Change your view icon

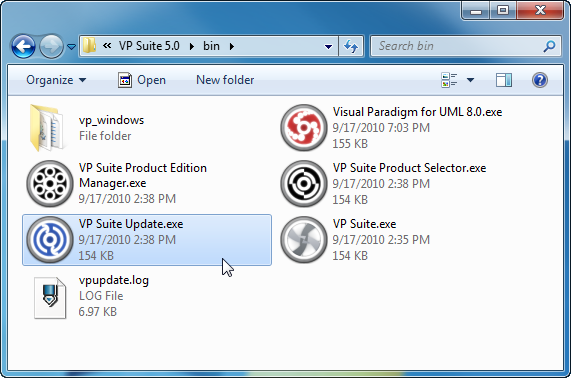pyautogui.click(x=449, y=80)
